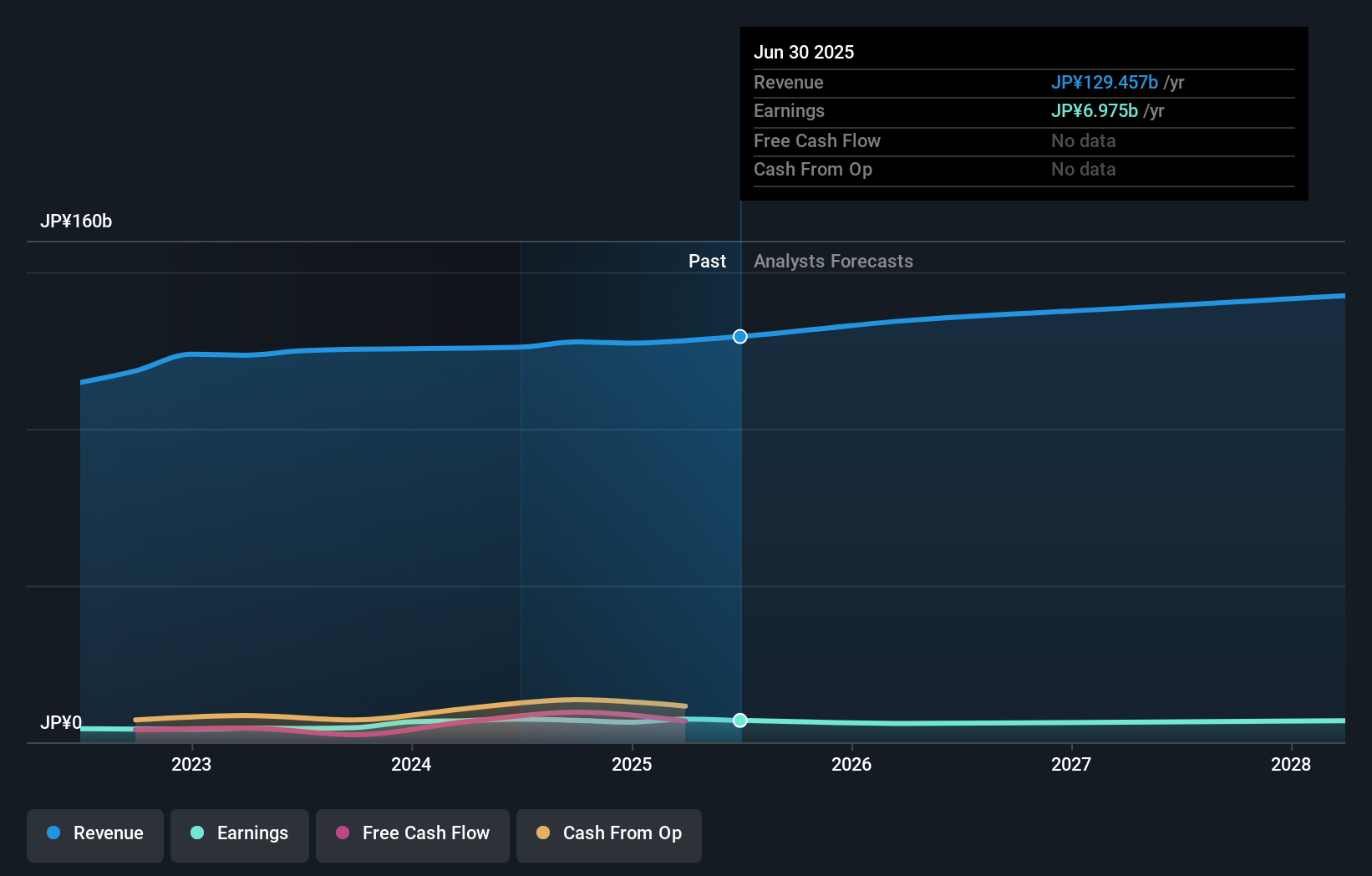The image size is (1372, 876).
Task: Click the Free Cash Flow tooltip row label
Action: (817, 141)
